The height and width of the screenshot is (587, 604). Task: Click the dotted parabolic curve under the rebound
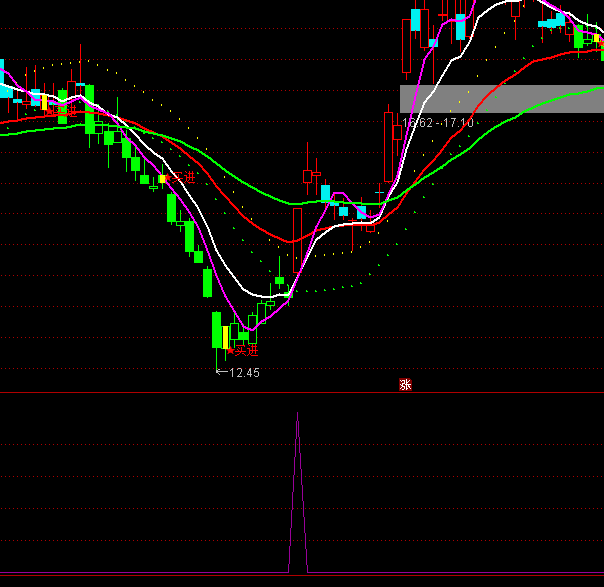pos(330,290)
